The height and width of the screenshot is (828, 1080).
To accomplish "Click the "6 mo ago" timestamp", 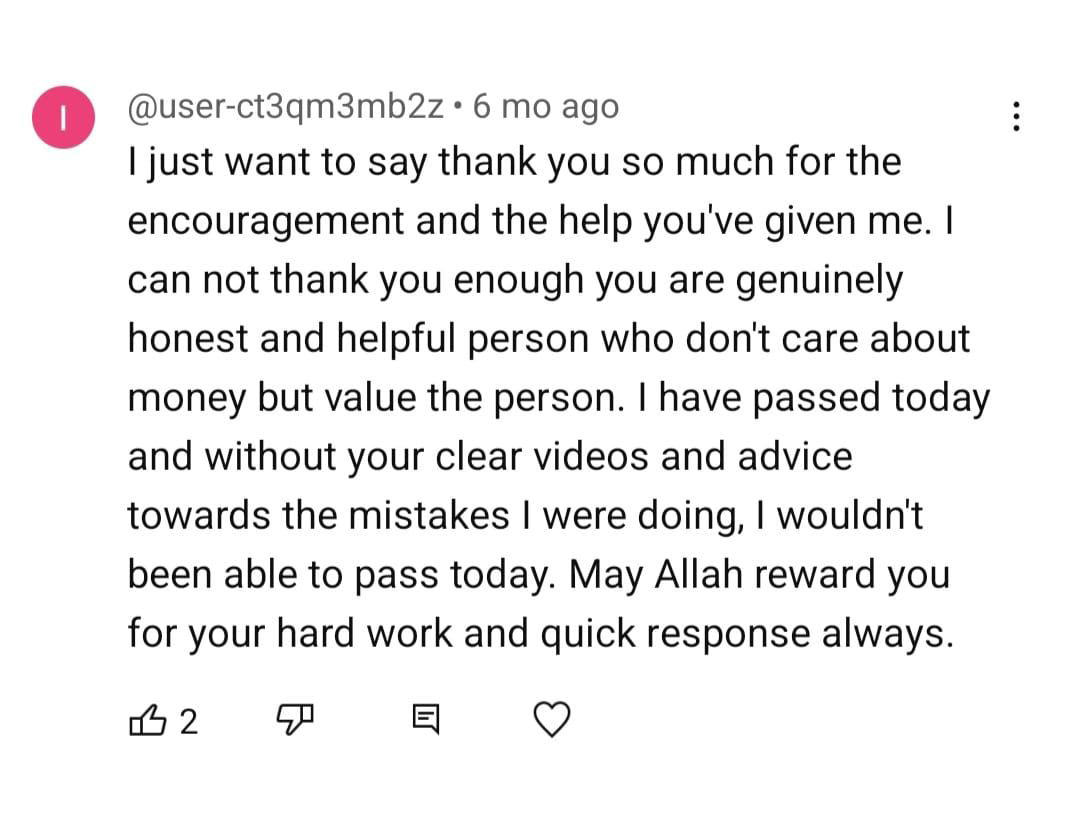I will [546, 107].
